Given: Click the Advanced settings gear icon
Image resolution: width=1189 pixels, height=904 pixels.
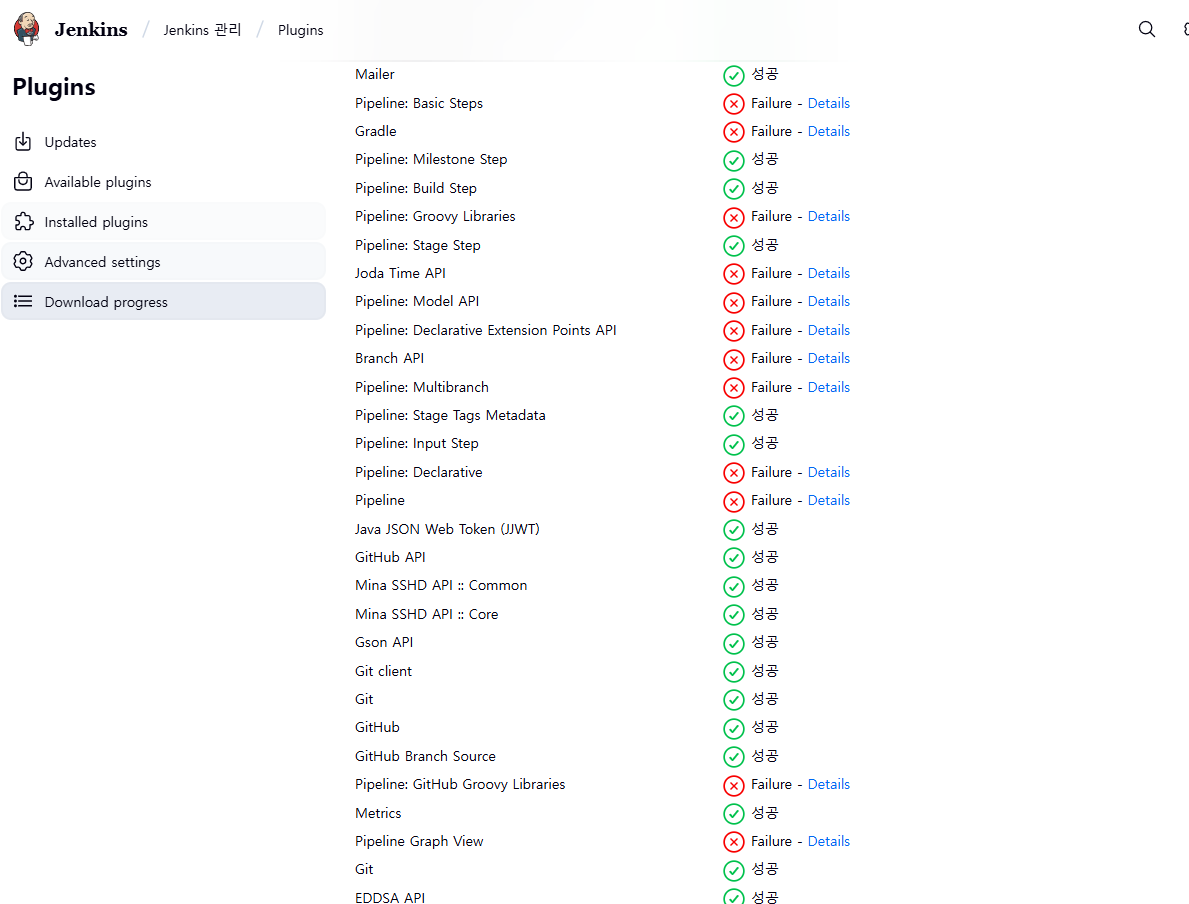Looking at the screenshot, I should point(24,262).
